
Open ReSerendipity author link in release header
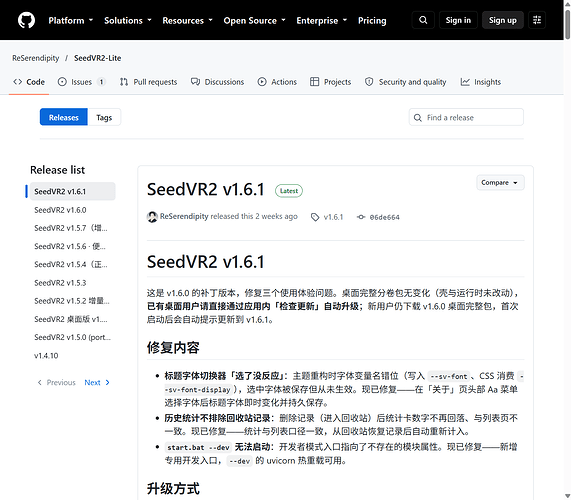(x=184, y=216)
